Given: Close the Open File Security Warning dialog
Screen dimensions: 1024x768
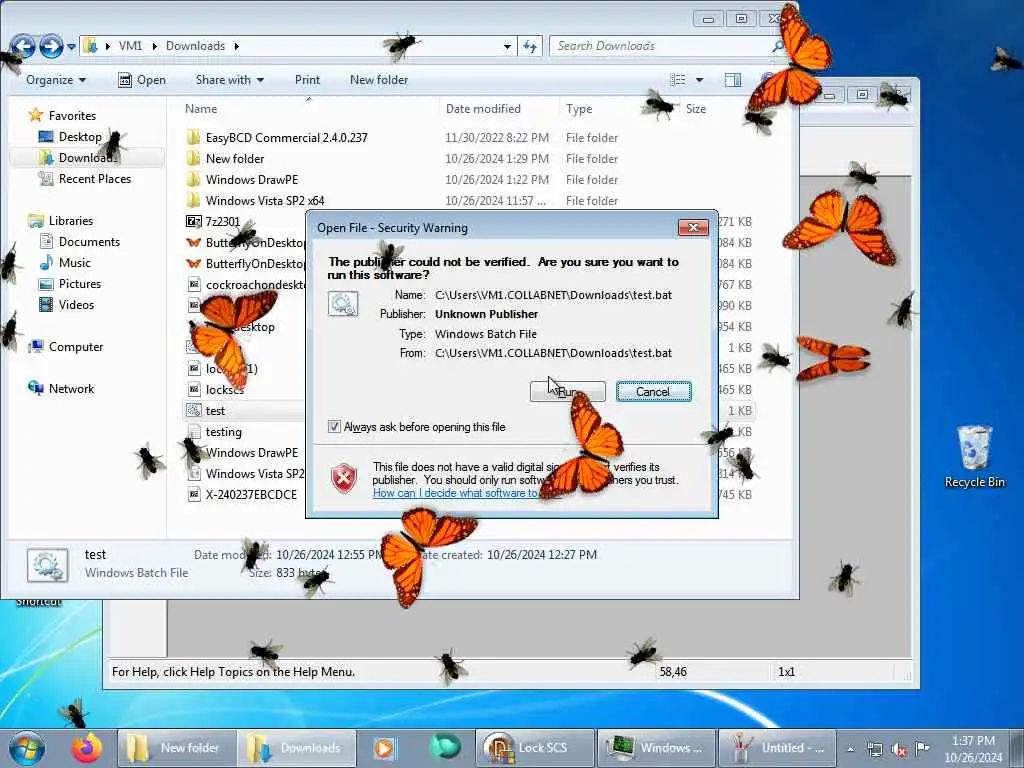Looking at the screenshot, I should [694, 227].
